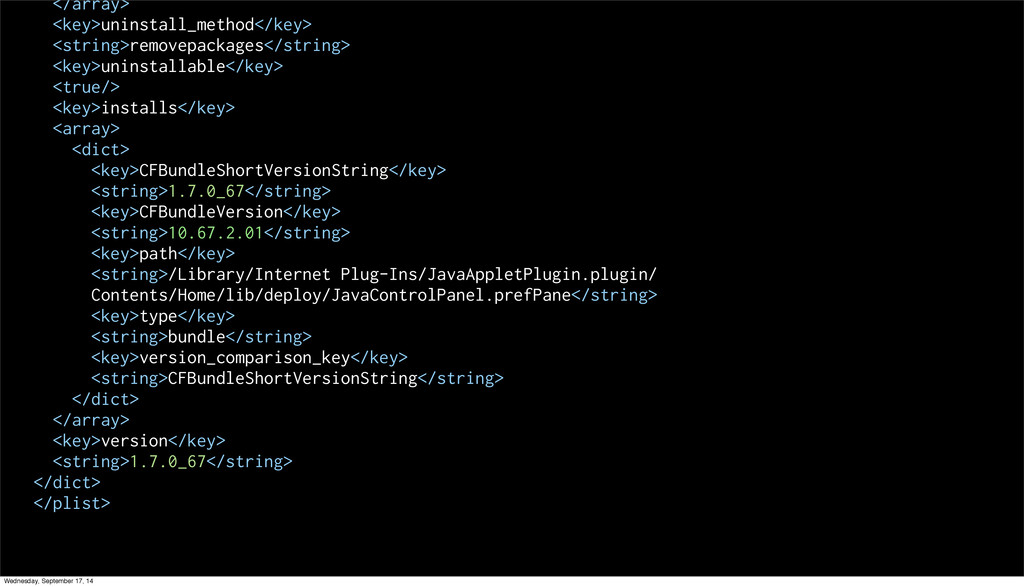
Task: Click the opening array tag
Action: [86, 129]
